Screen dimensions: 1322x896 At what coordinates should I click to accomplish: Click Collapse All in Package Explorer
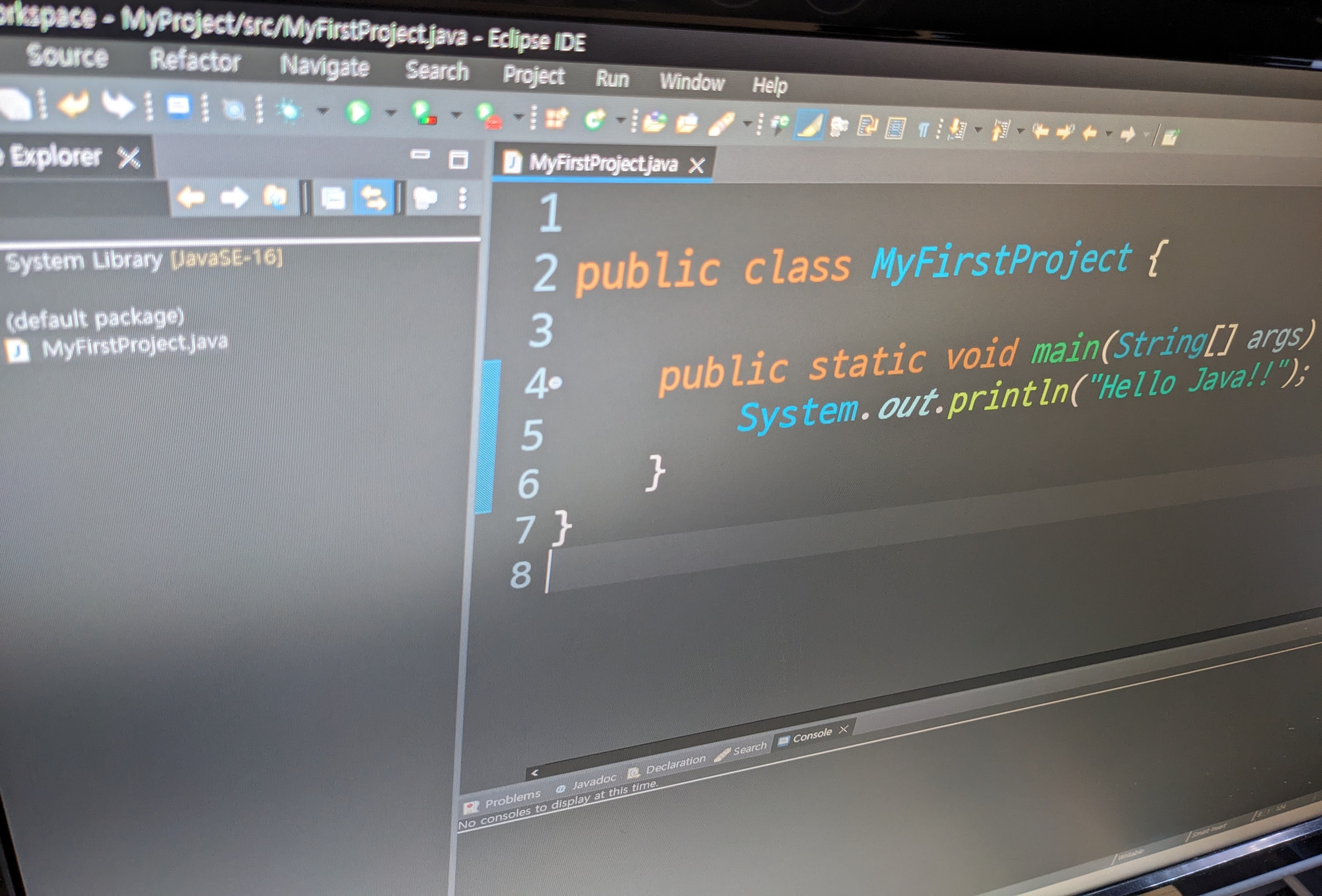click(333, 199)
